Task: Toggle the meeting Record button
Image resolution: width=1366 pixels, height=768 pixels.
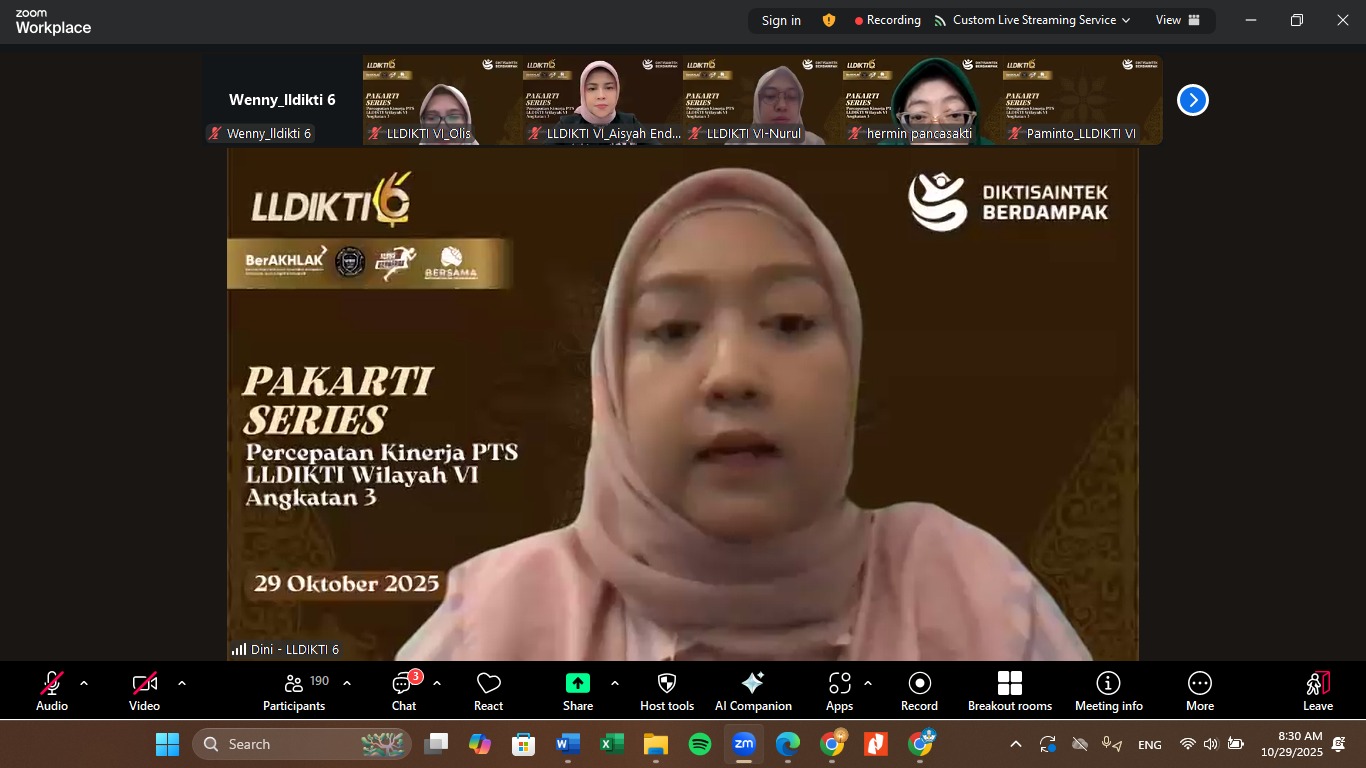Action: (x=919, y=691)
